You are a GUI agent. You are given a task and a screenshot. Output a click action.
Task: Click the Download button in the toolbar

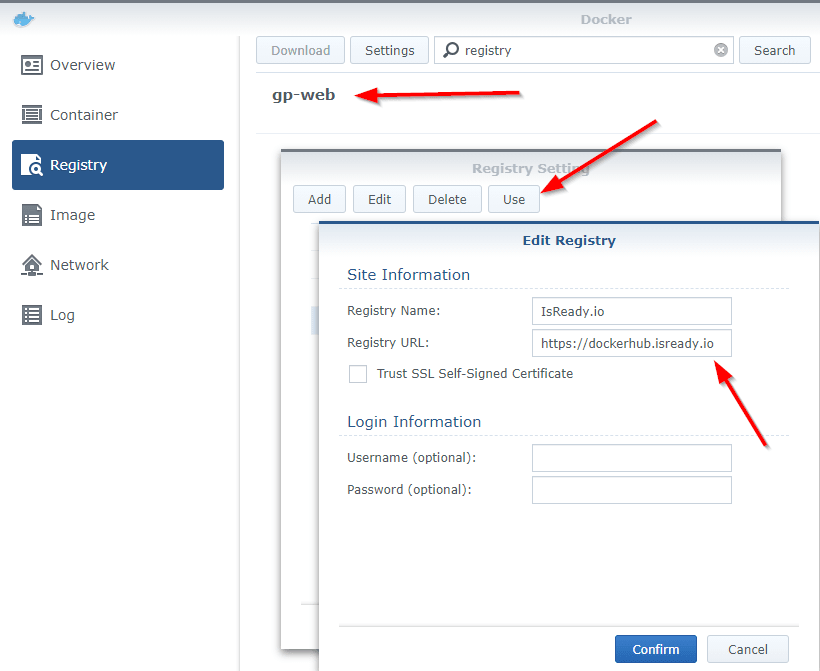click(x=300, y=50)
